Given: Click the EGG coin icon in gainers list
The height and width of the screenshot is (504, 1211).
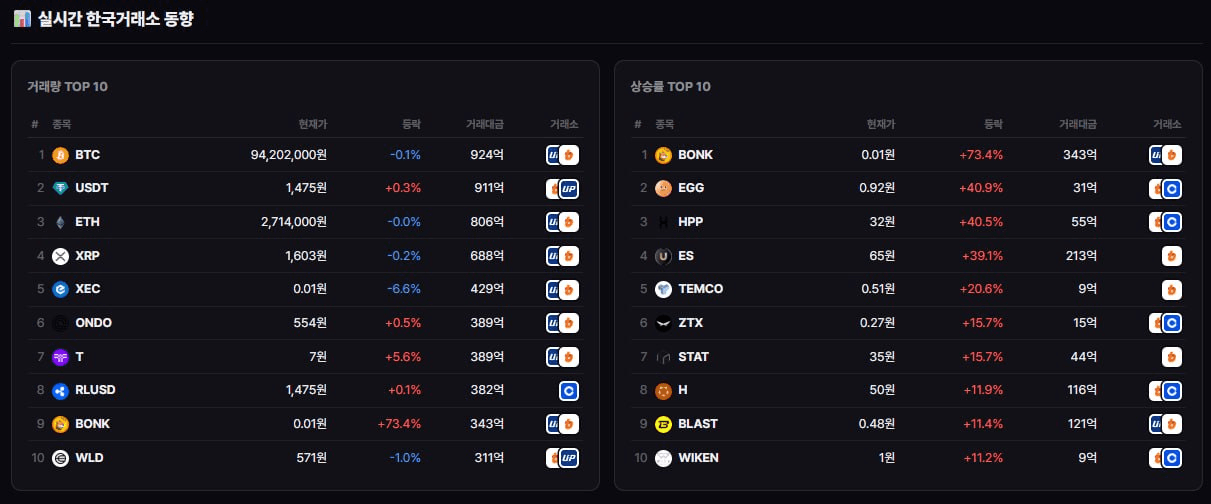Looking at the screenshot, I should pos(663,188).
